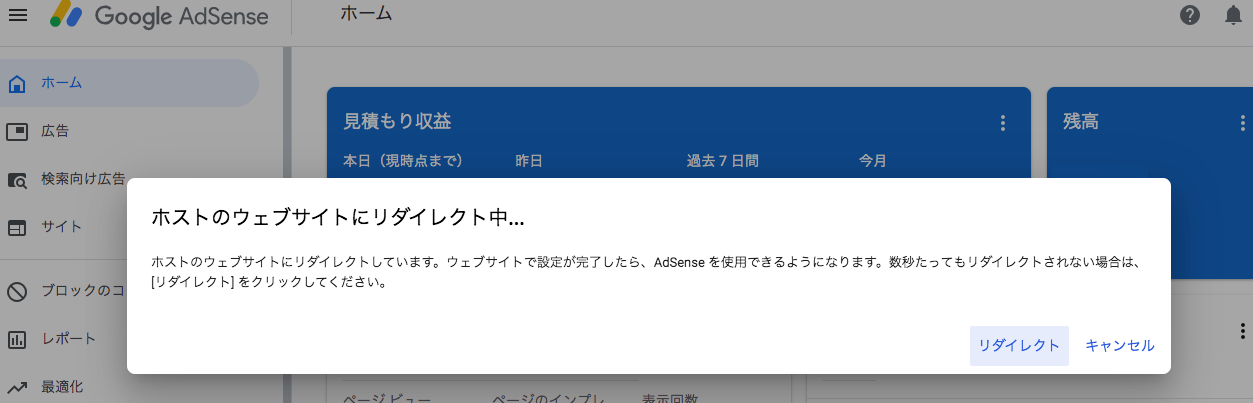Select ホーム in the sidebar

pos(128,83)
